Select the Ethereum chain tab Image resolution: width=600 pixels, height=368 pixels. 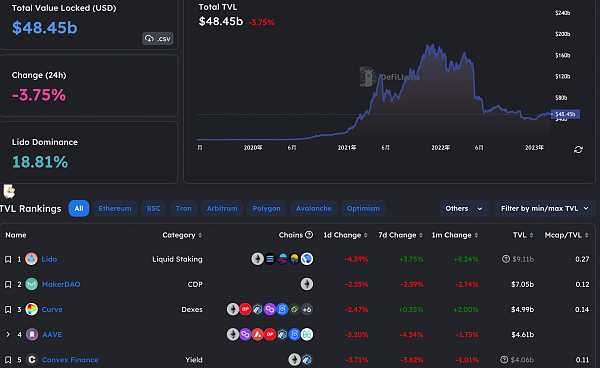115,208
